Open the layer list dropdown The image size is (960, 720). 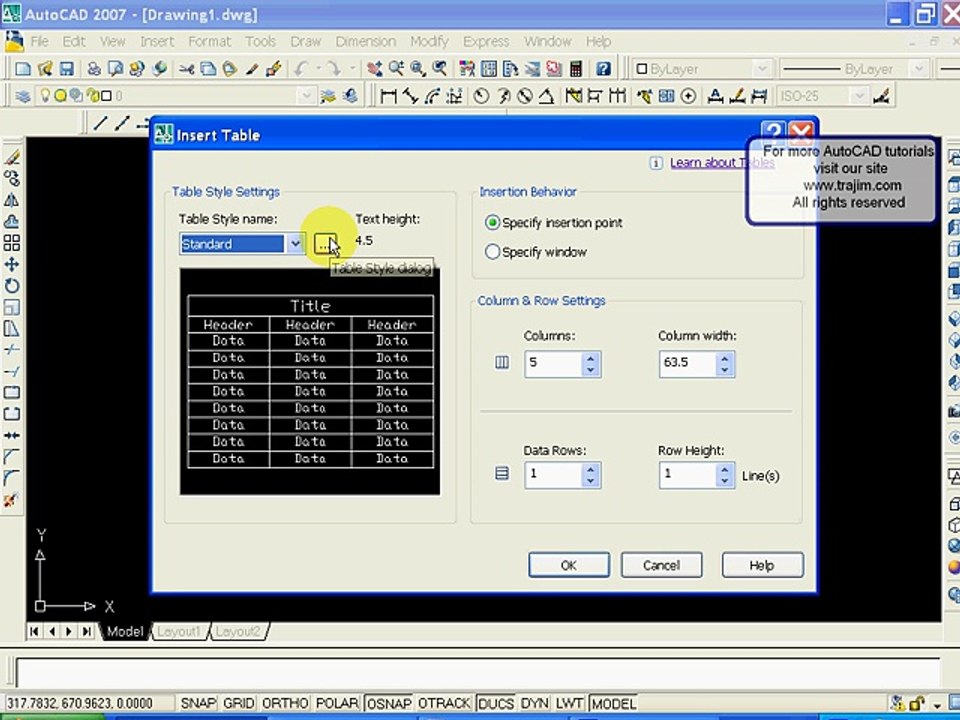tap(306, 96)
